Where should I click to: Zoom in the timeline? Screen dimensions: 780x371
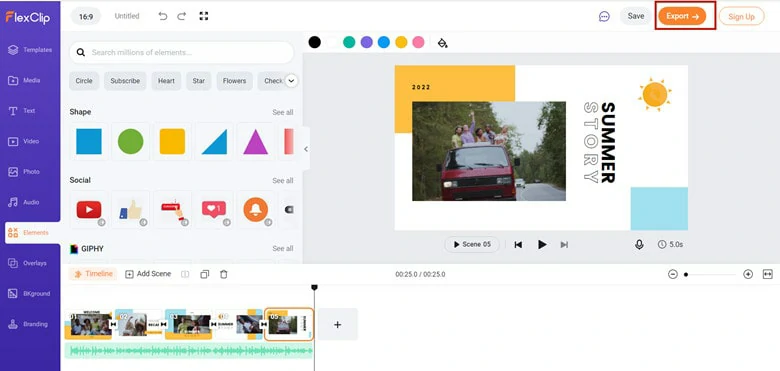748,274
